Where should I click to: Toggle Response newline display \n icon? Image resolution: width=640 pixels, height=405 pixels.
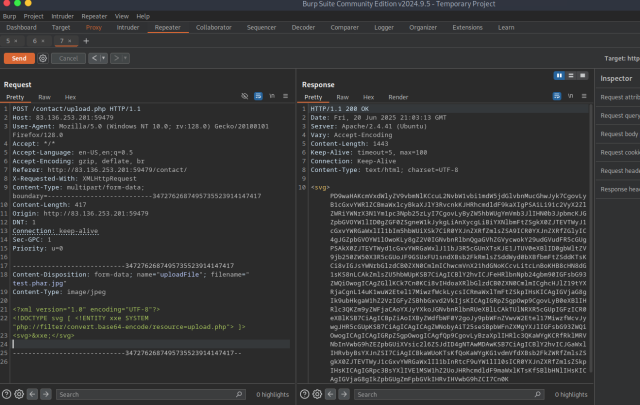pos(571,96)
